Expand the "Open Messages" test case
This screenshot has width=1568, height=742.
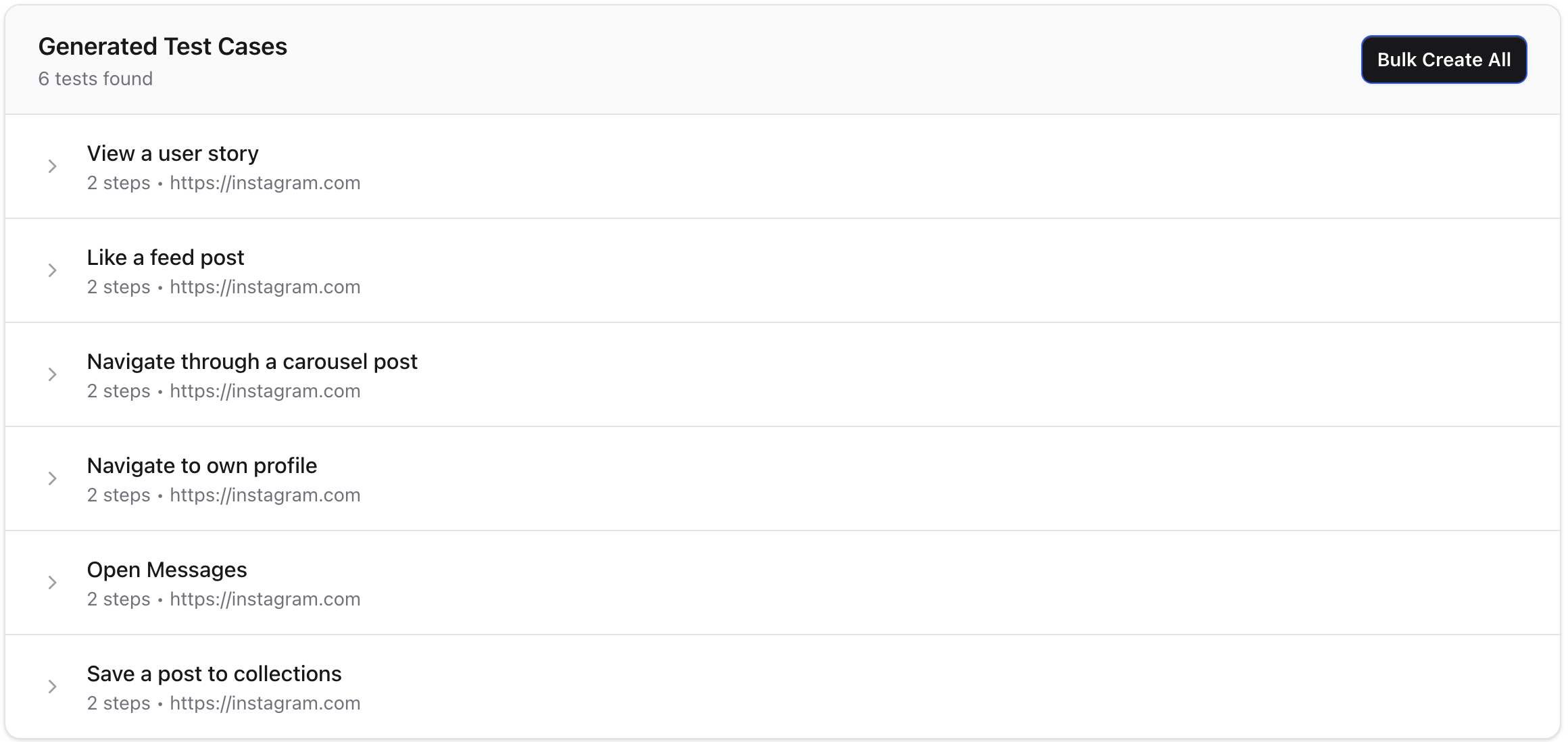tap(53, 583)
